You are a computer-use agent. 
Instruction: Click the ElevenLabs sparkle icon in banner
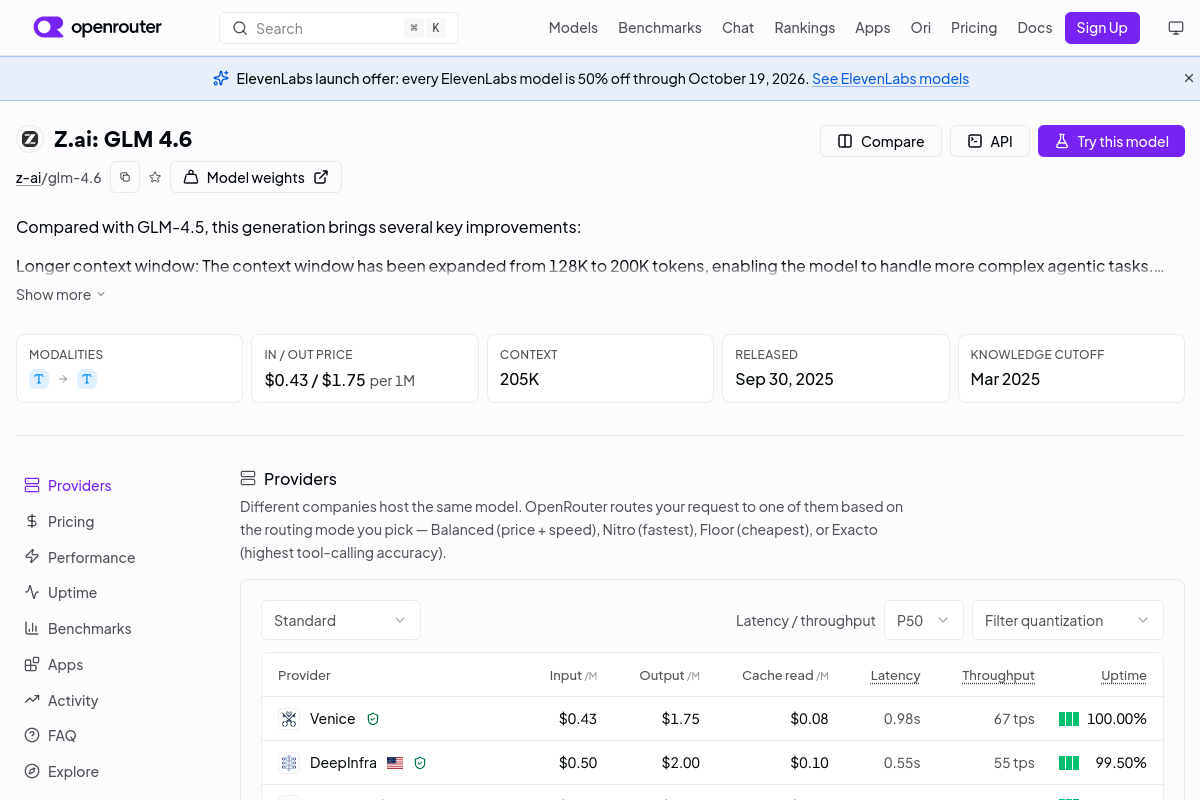coord(221,78)
